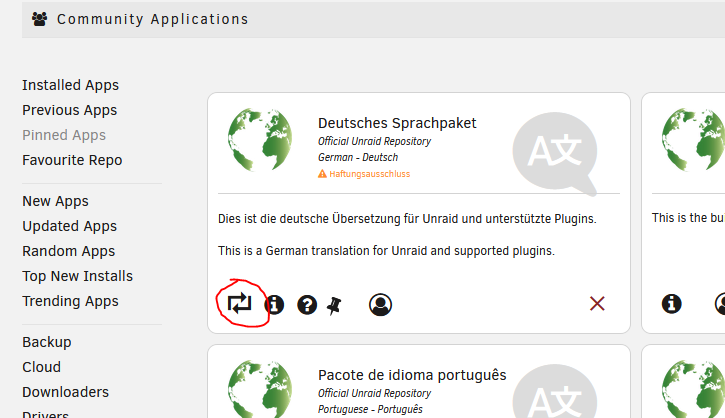Open Installed Apps section
The height and width of the screenshot is (418, 725).
70,85
